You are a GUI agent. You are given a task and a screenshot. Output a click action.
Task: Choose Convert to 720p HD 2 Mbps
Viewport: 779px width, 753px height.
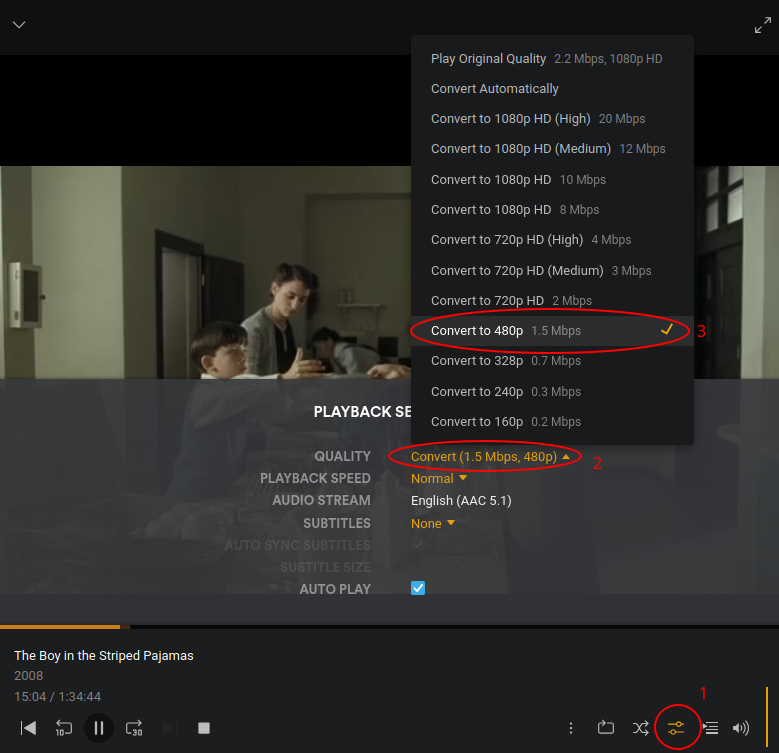coord(552,301)
